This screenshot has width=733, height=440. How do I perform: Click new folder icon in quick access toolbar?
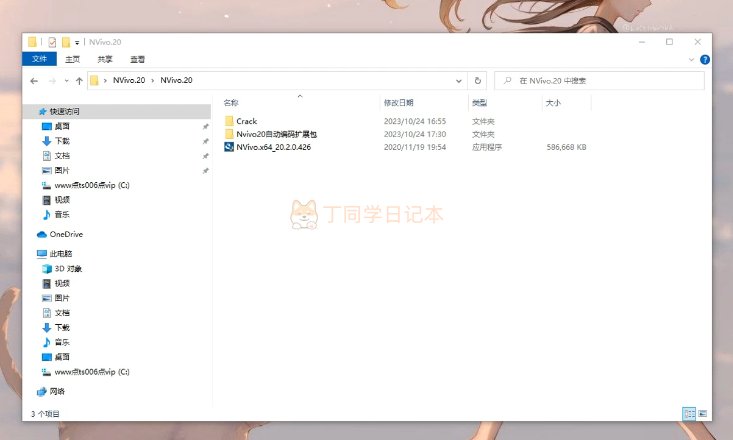[66, 42]
